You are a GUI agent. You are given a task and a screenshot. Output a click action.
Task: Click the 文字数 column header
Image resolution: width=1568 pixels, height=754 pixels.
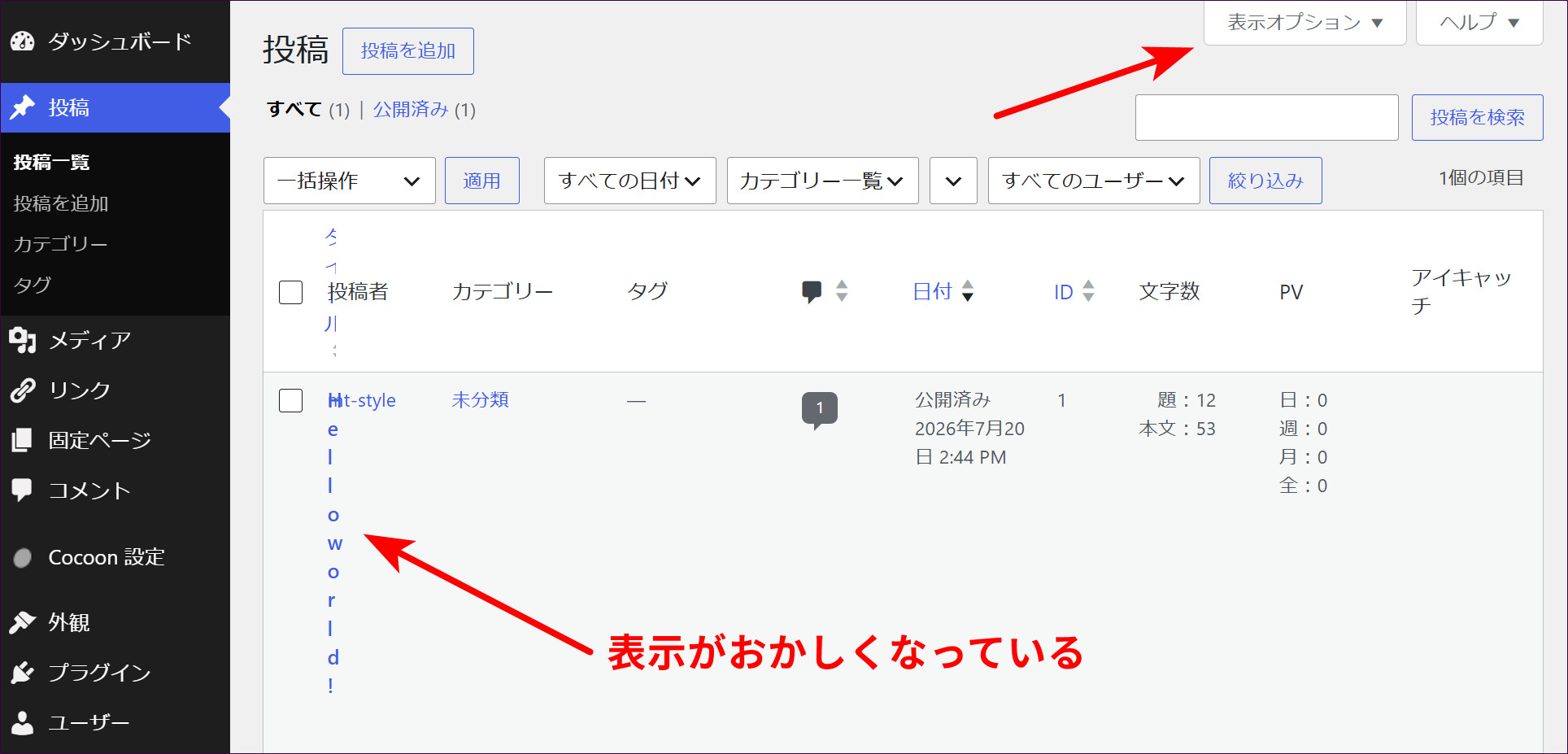[1169, 292]
